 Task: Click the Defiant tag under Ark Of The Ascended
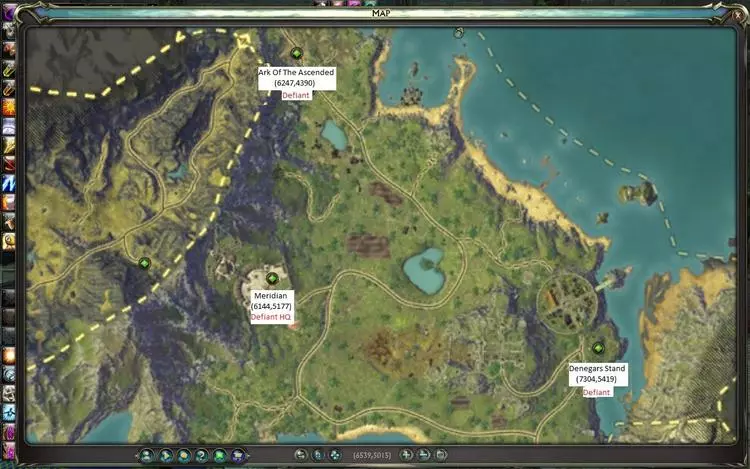pyautogui.click(x=296, y=95)
